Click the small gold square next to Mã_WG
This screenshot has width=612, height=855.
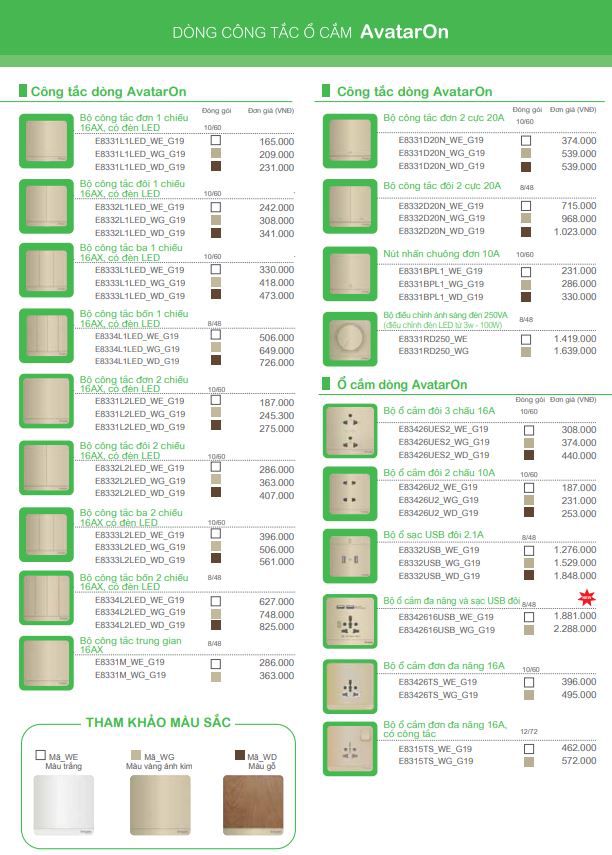(x=136, y=755)
